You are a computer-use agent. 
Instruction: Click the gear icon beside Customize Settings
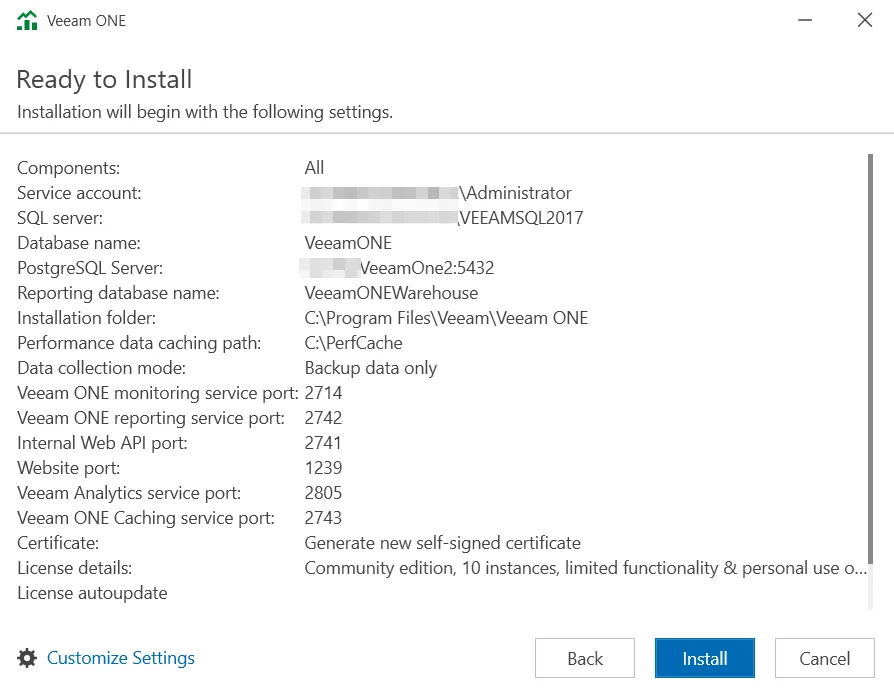28,658
